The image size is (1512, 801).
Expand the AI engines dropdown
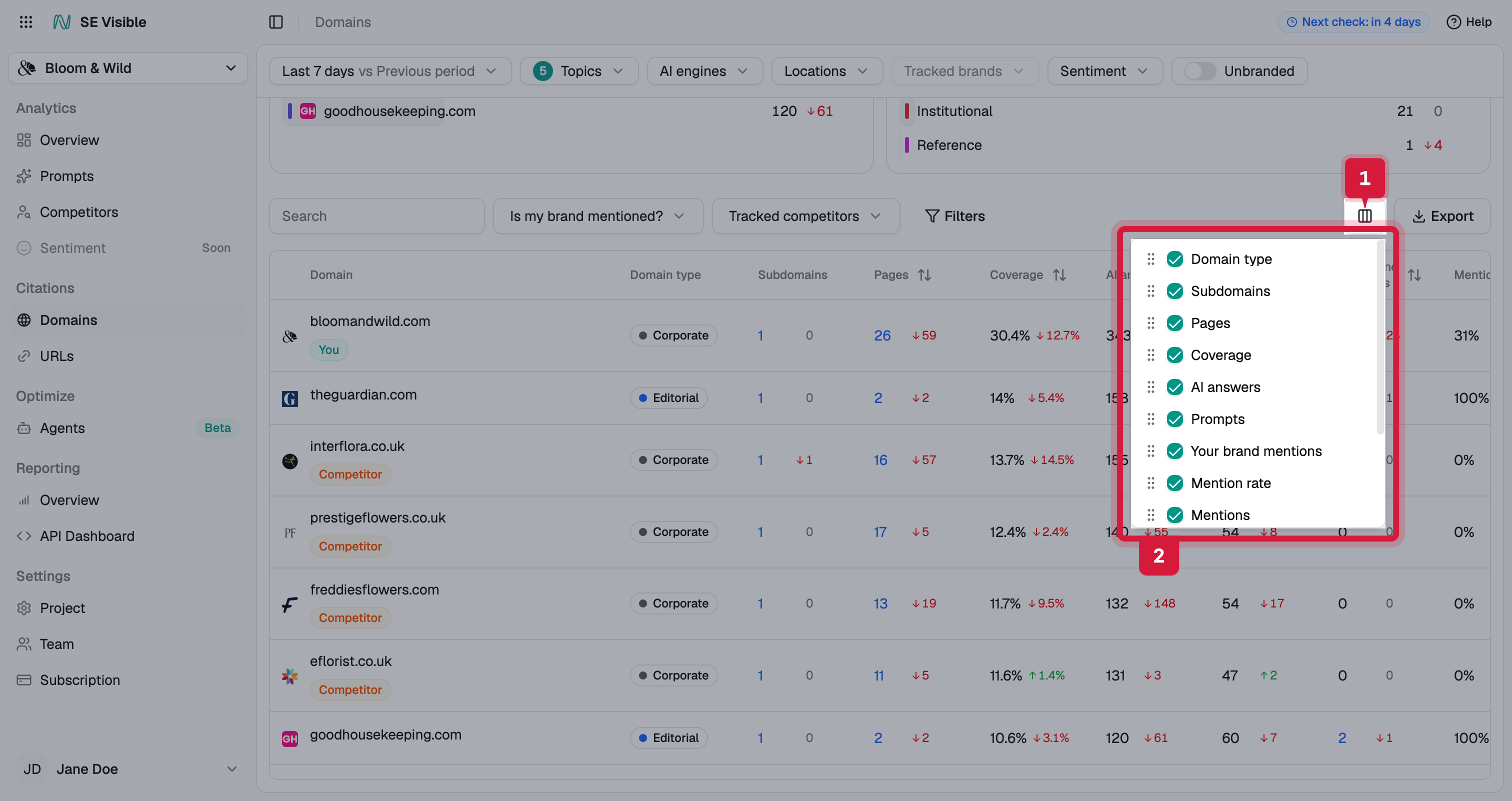704,71
